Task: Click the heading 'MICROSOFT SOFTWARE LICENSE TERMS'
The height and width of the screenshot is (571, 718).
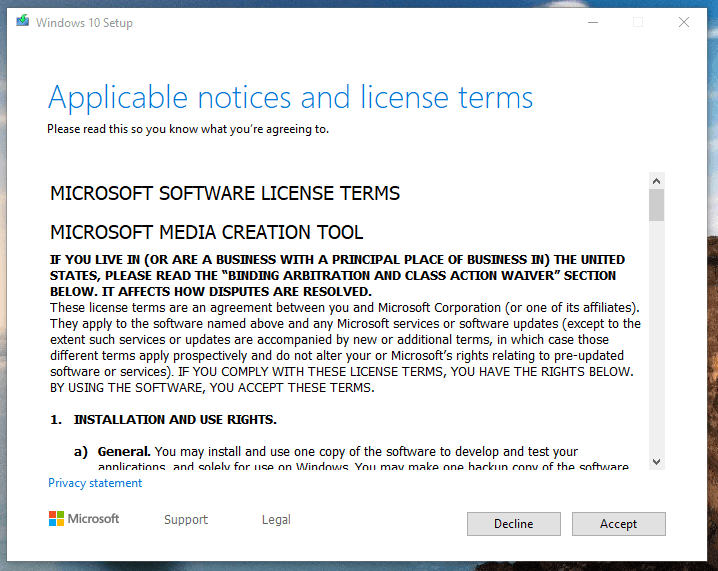Action: click(225, 193)
